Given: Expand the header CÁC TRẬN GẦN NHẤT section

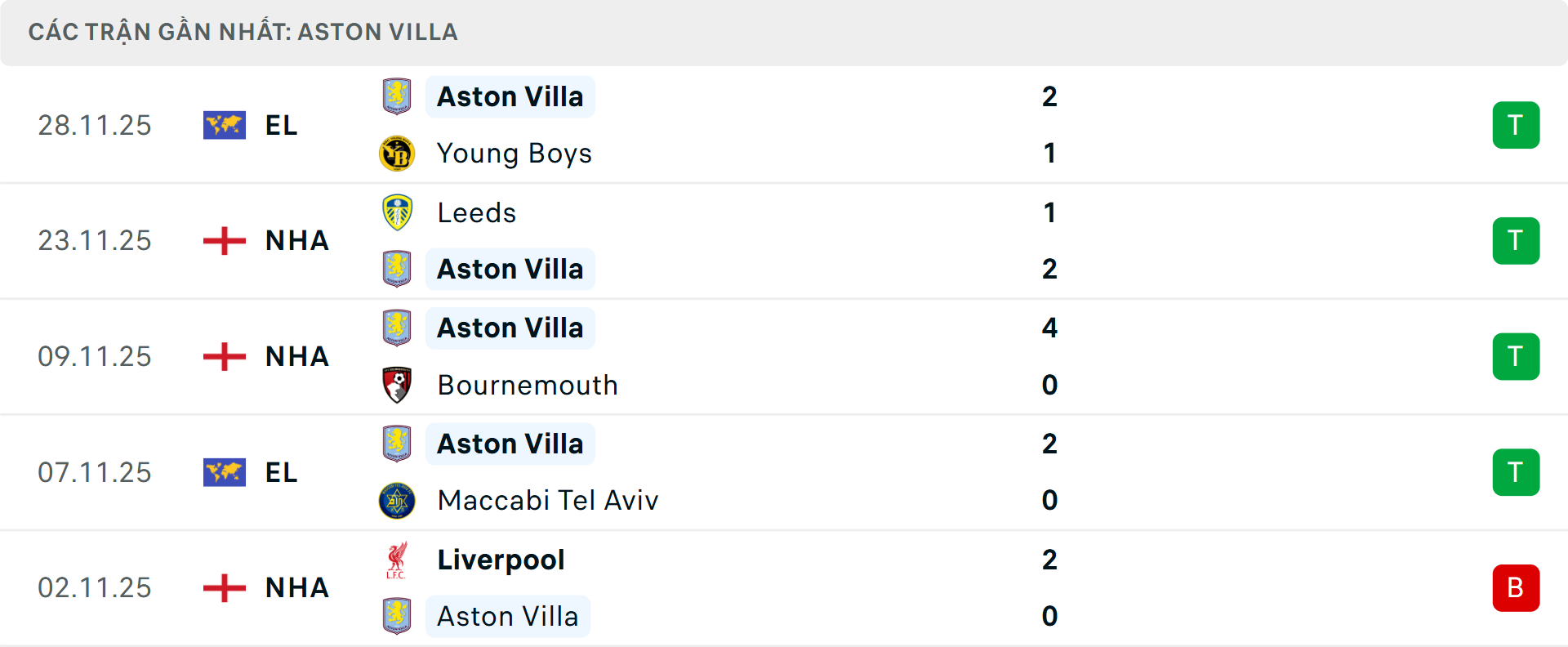Looking at the screenshot, I should 243,32.
